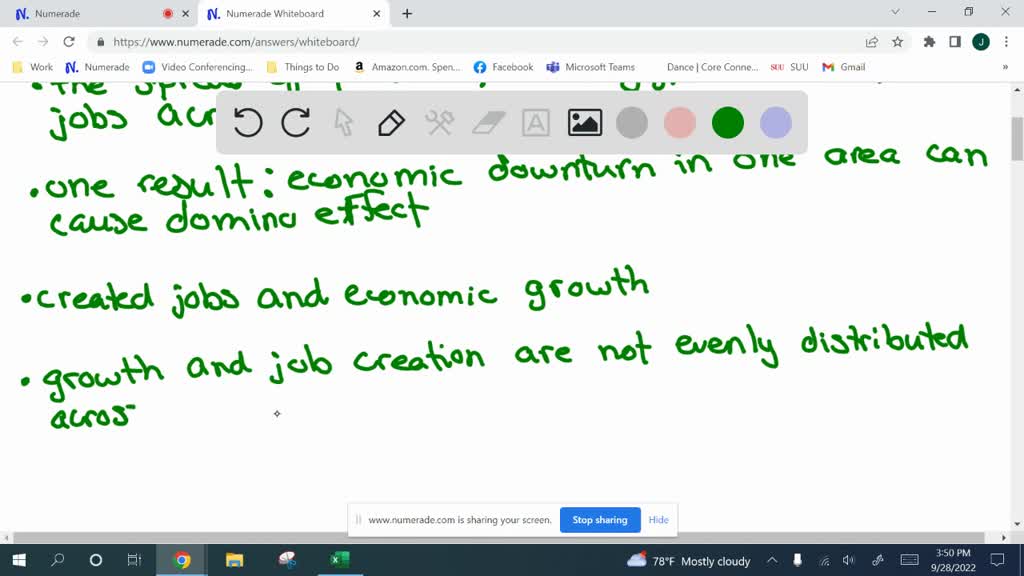Choose the gray color swatch
The image size is (1024, 576).
point(632,123)
